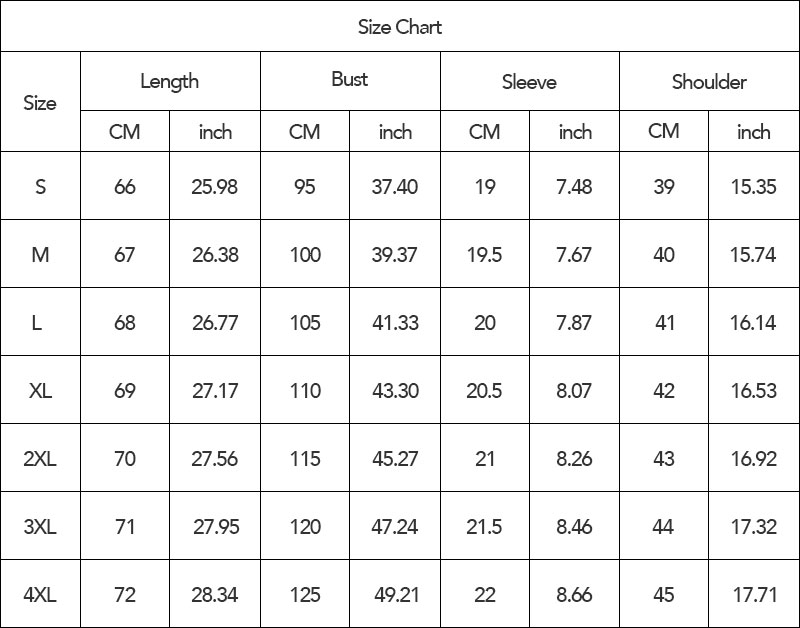This screenshot has height=628, width=800.
Task: Select the bust value 100 for M
Action: click(x=305, y=254)
